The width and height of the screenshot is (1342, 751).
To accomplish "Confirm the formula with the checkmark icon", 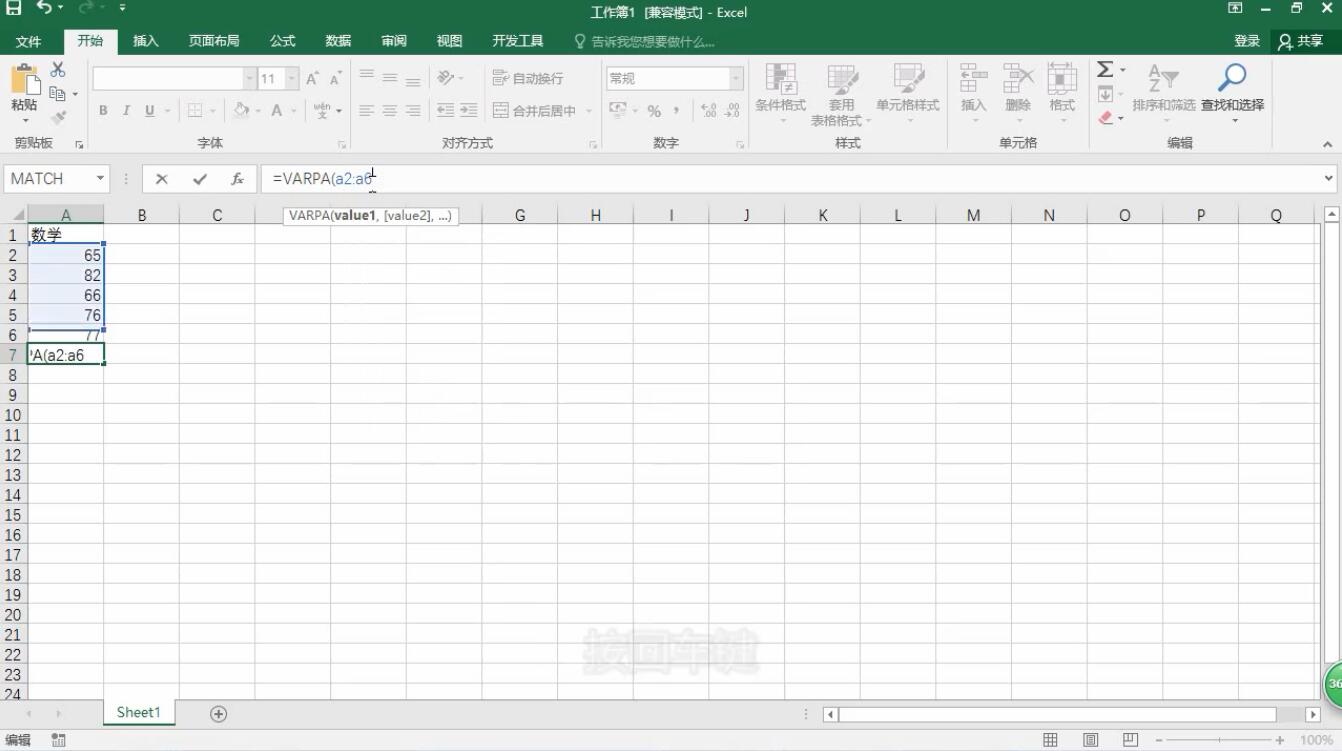I will tap(200, 179).
